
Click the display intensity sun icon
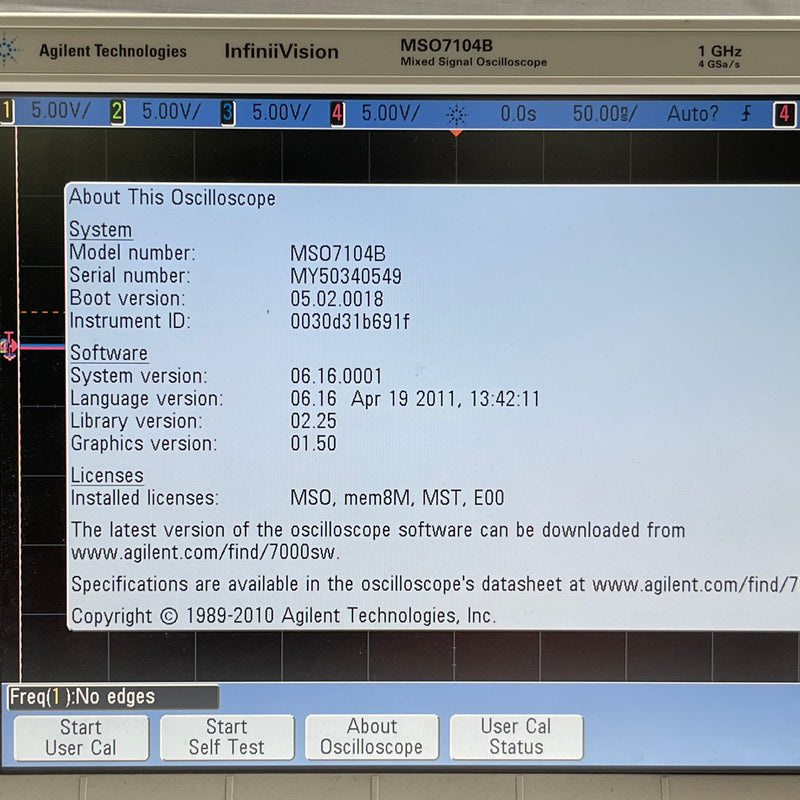click(459, 113)
